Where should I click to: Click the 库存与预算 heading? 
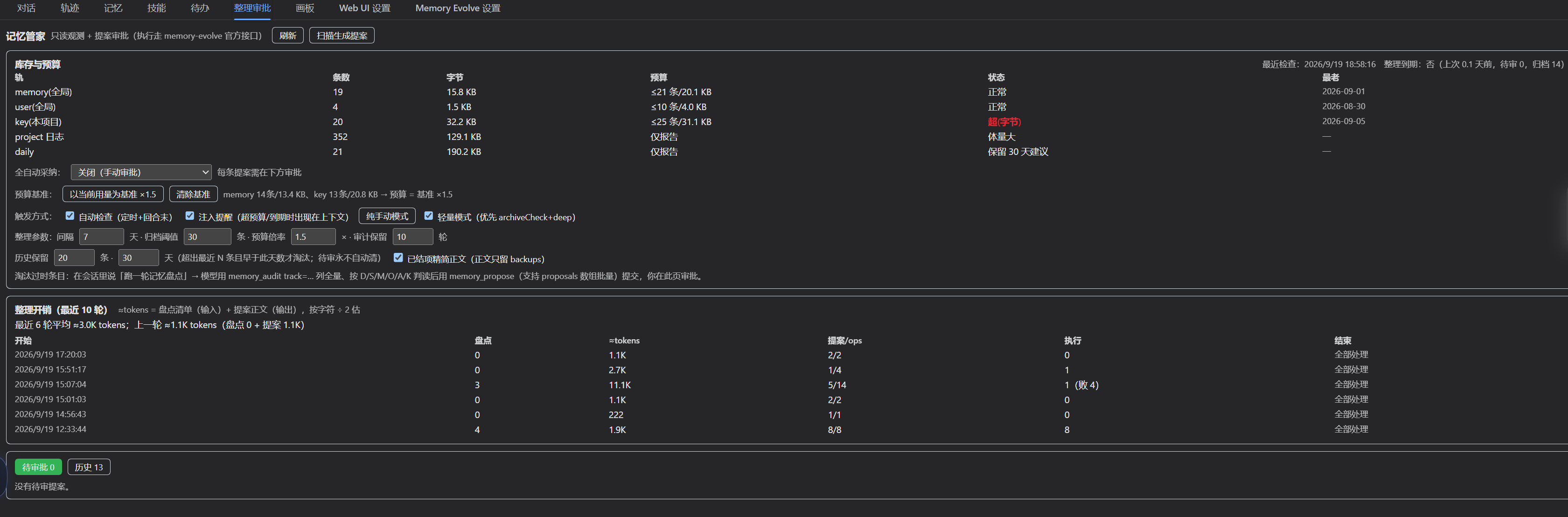click(38, 64)
